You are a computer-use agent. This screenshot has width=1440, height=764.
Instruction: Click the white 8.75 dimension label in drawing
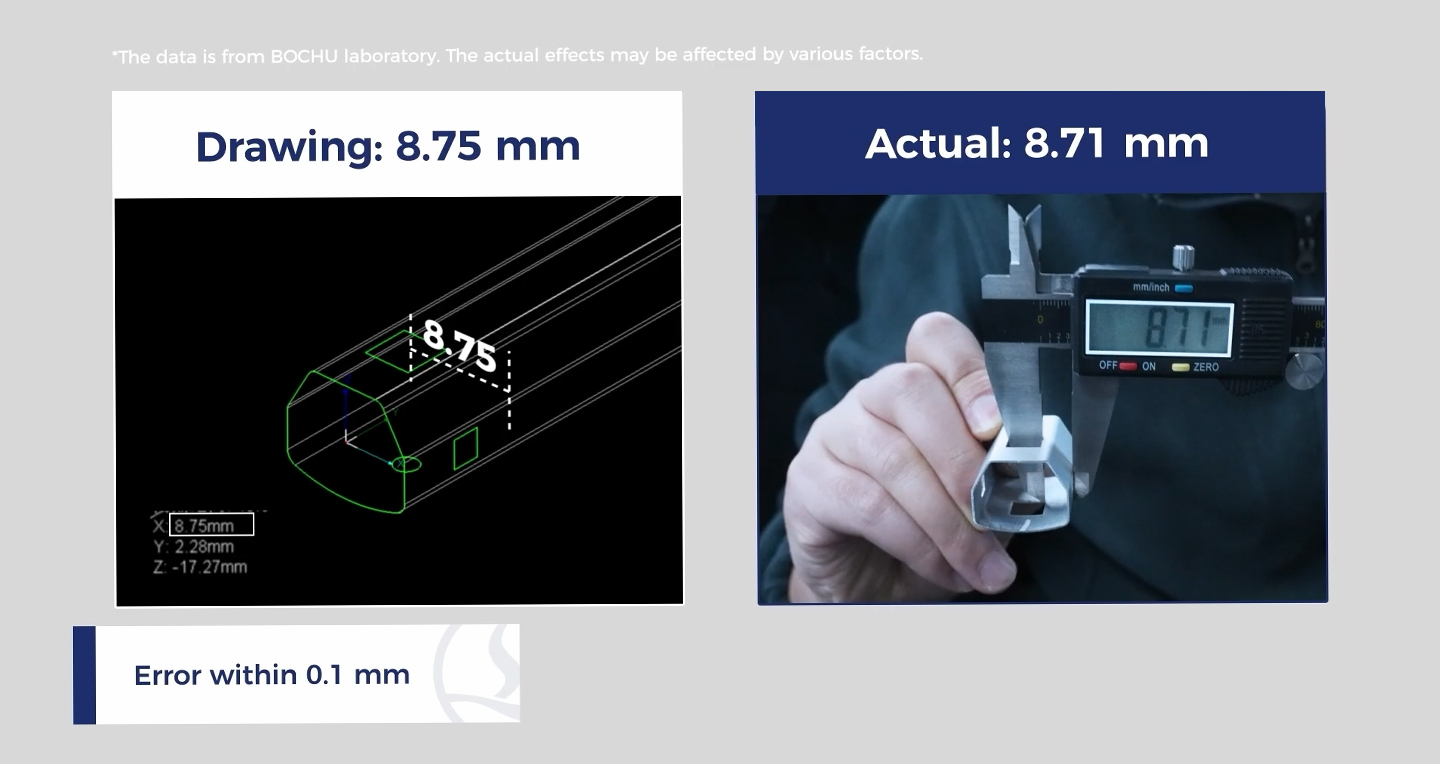pyautogui.click(x=459, y=346)
